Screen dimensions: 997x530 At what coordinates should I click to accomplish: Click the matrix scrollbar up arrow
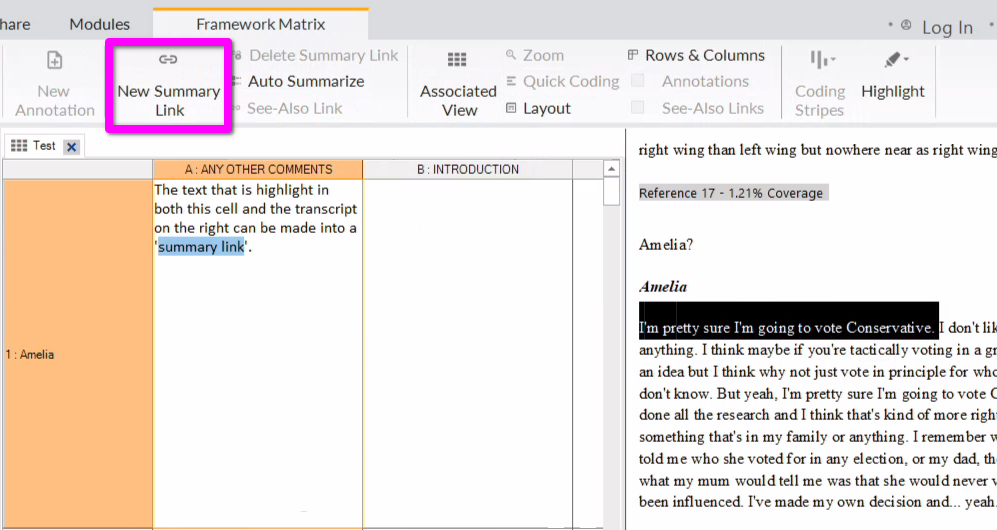coord(612,169)
